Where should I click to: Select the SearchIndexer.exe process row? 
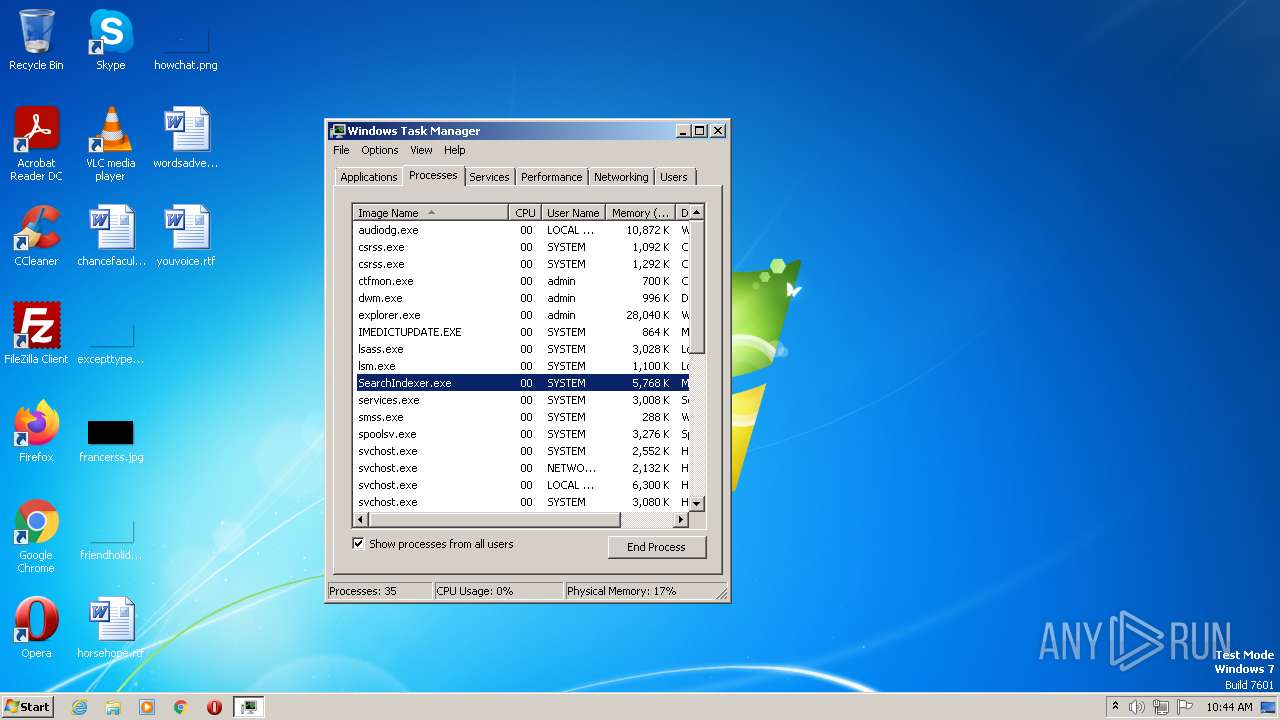(x=522, y=383)
